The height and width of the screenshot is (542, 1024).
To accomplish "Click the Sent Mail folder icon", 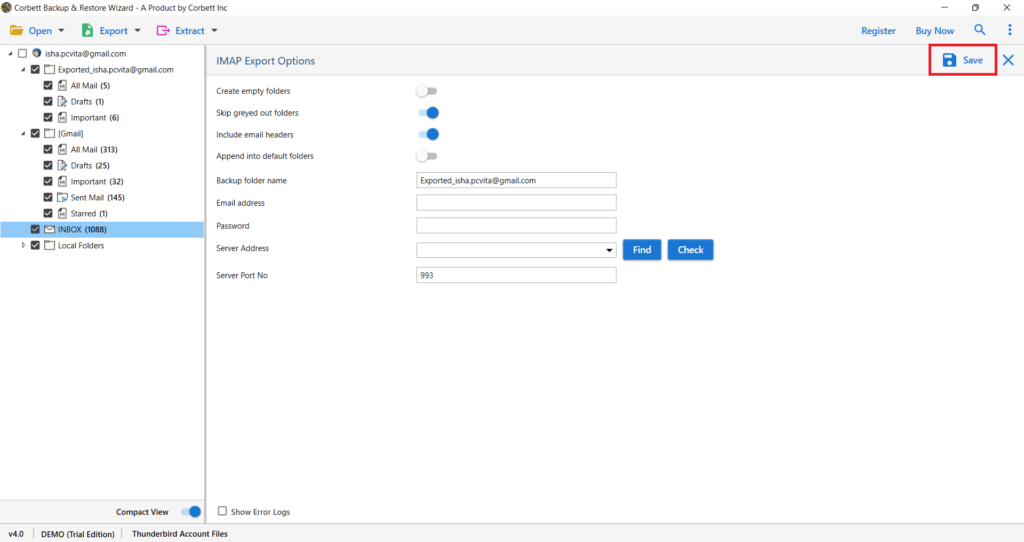I will [62, 198].
